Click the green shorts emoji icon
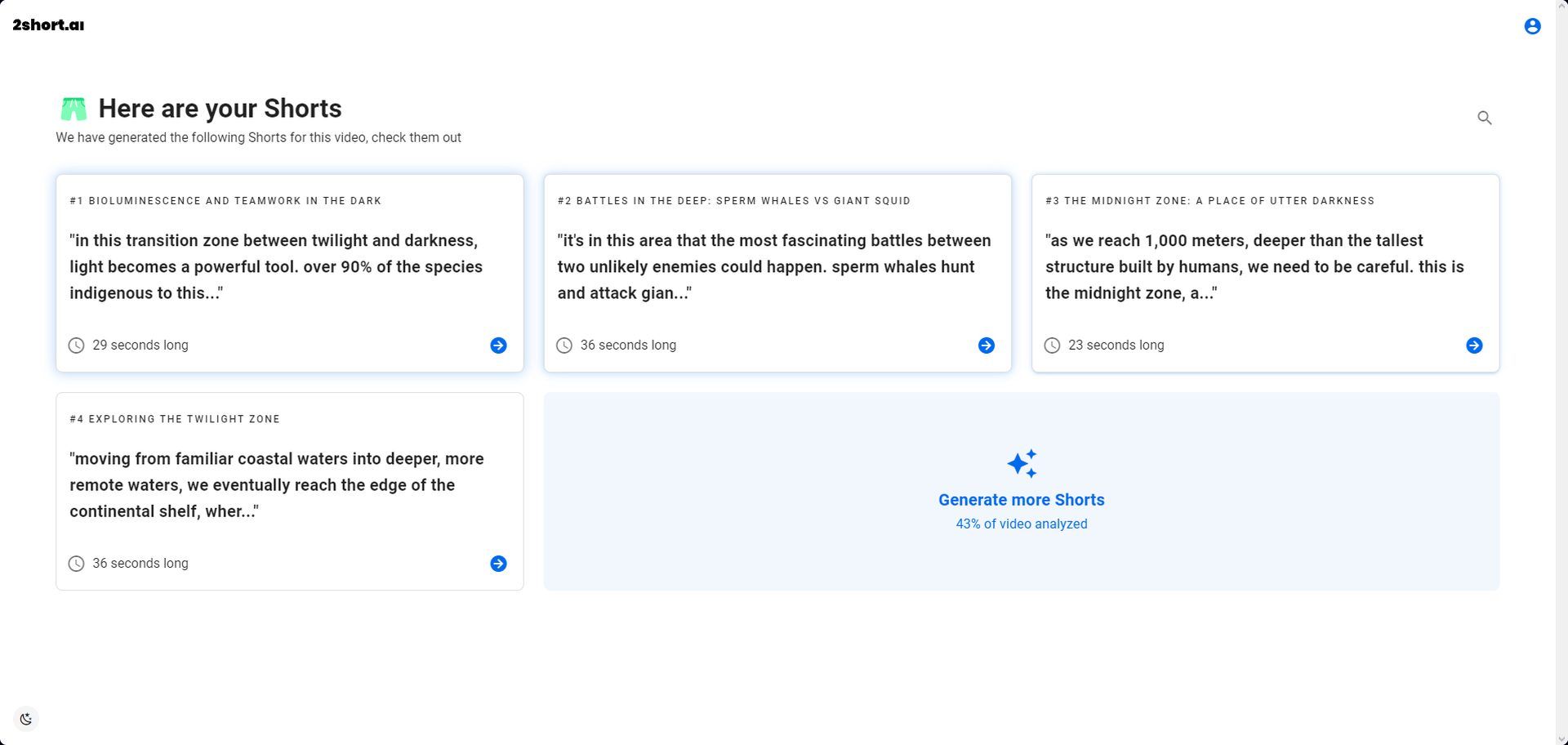Screen dimensions: 1568x745 click(73, 109)
